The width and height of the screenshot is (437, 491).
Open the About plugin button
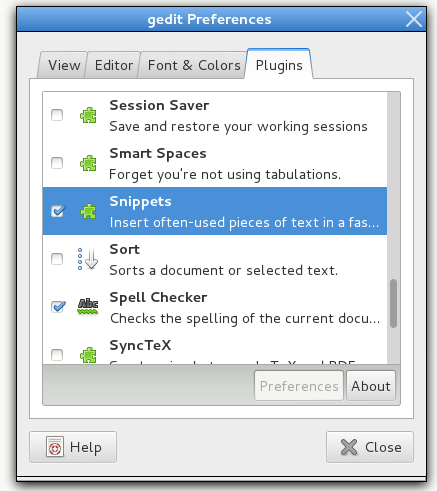(371, 386)
